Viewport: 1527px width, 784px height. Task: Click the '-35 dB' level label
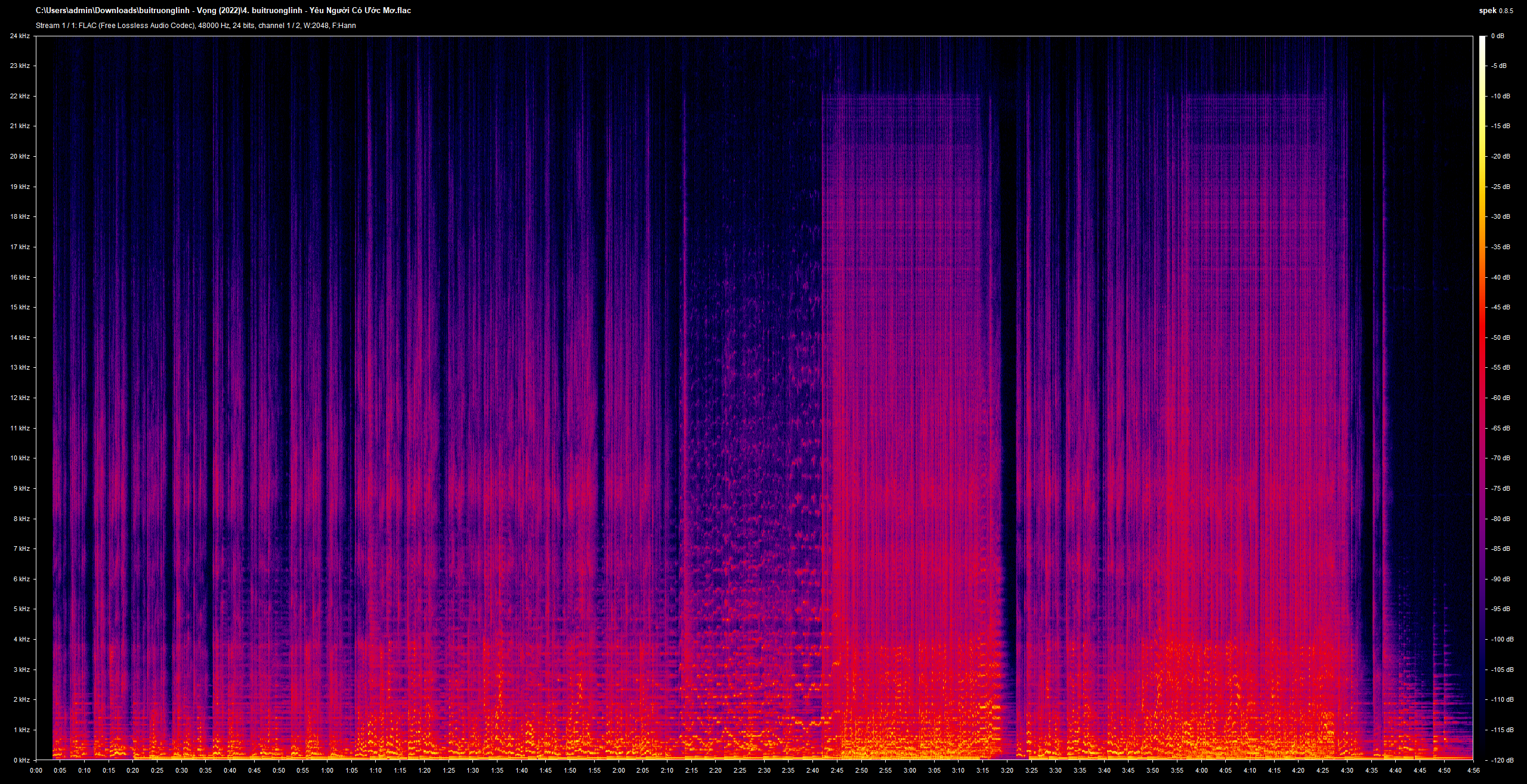coord(1500,247)
